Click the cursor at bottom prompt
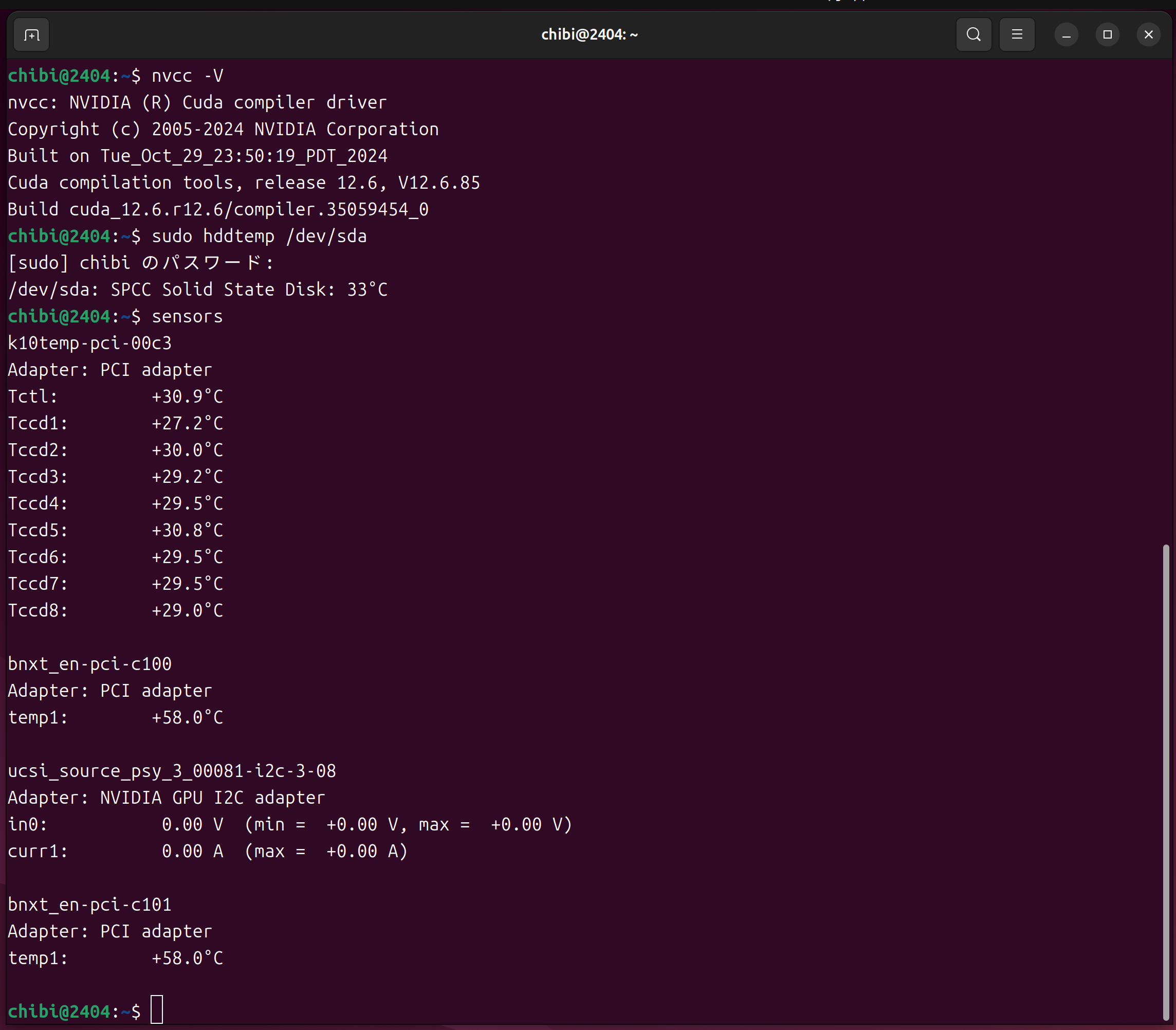 [157, 1010]
